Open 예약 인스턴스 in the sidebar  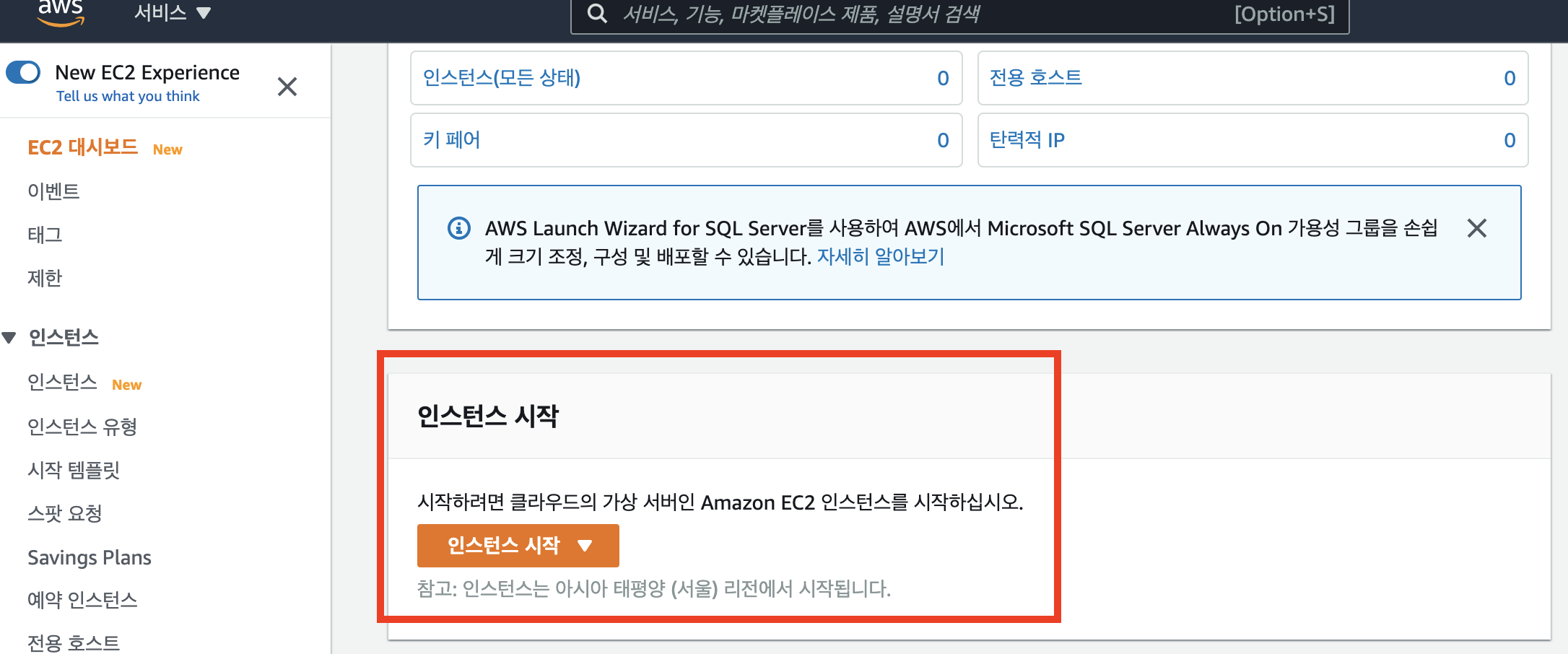[82, 600]
